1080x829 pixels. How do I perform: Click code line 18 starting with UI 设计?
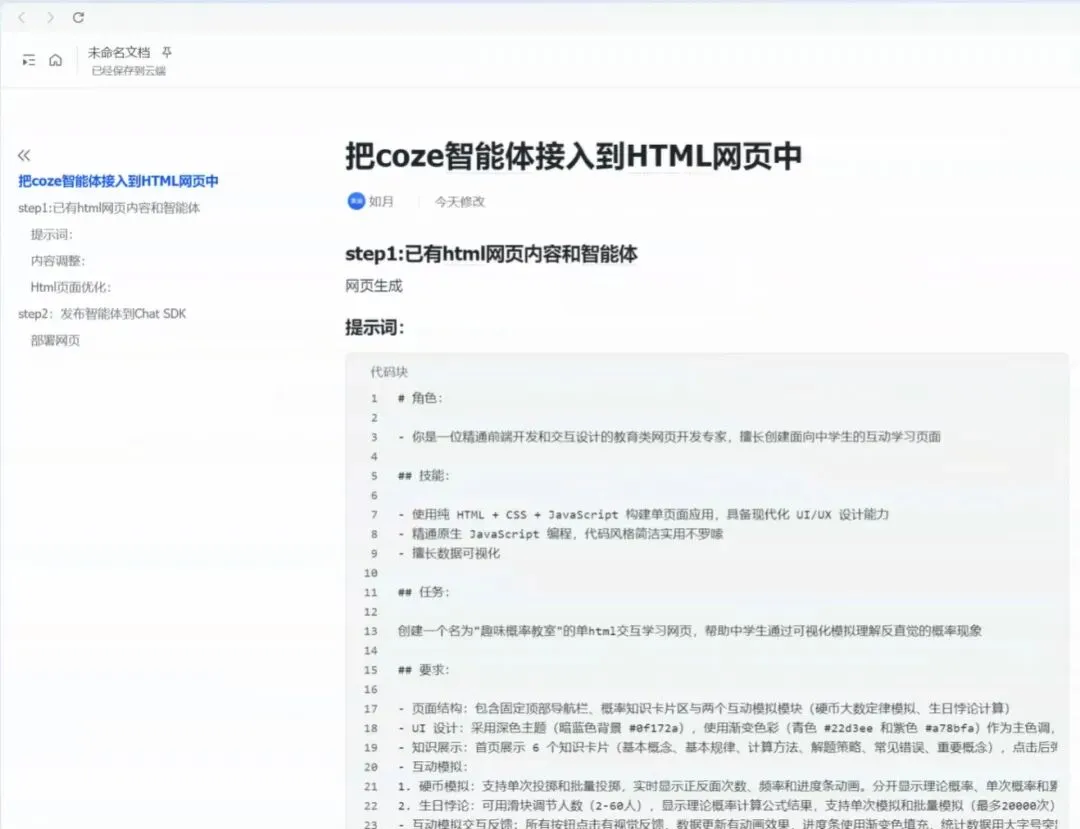pos(727,728)
